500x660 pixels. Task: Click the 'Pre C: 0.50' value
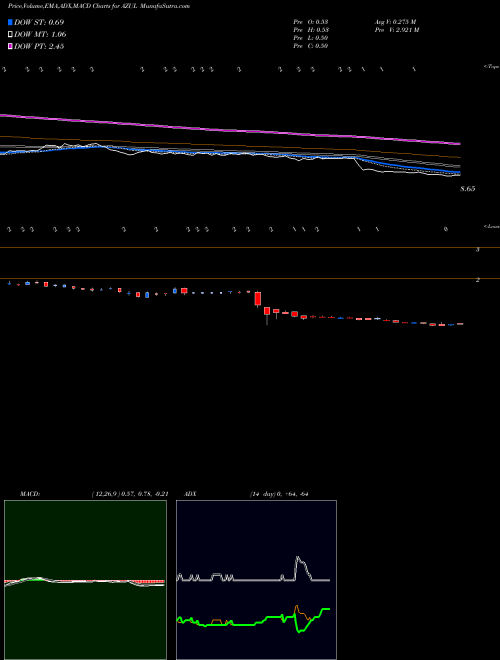311,46
